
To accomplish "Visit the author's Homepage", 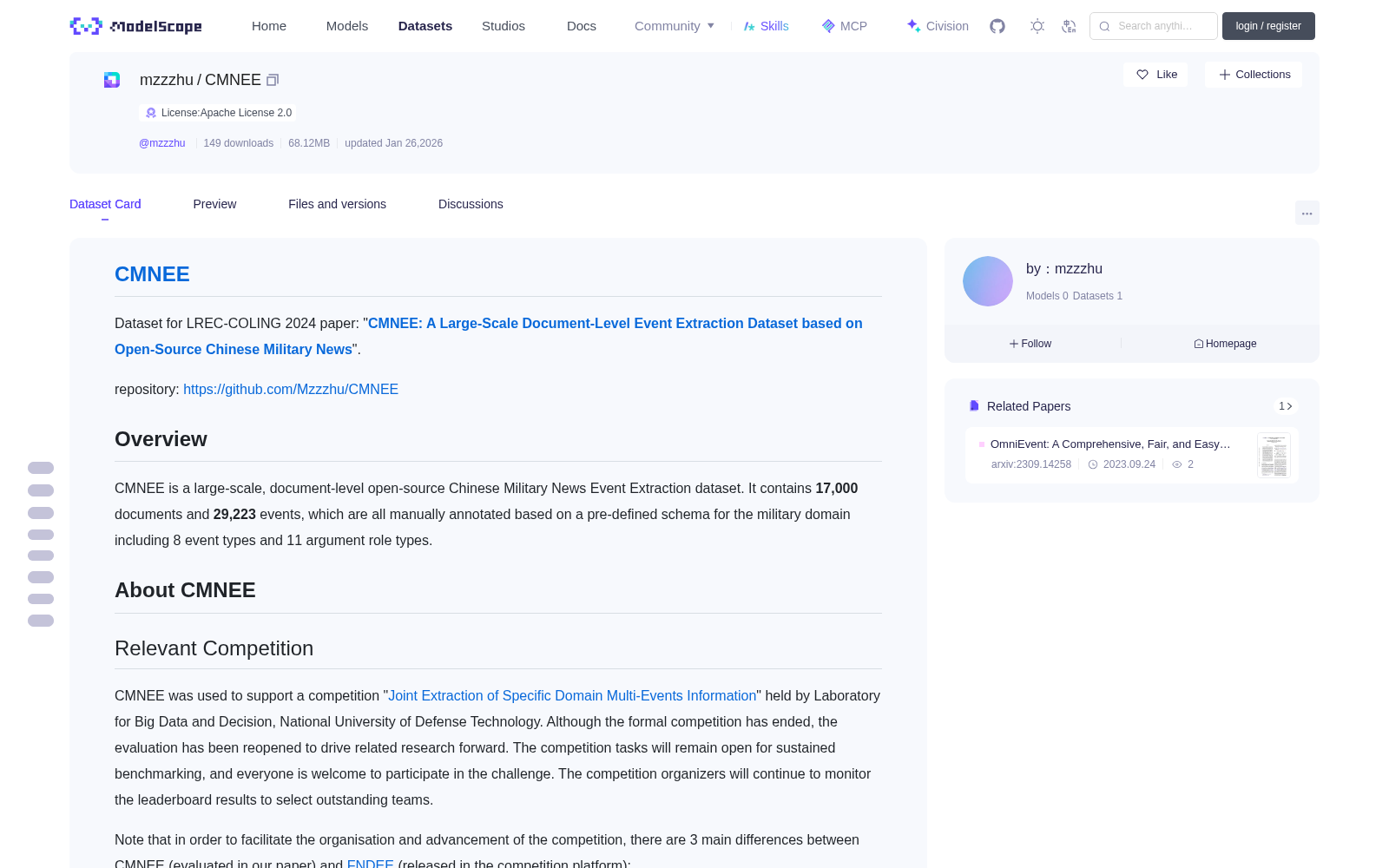I will click(x=1225, y=344).
